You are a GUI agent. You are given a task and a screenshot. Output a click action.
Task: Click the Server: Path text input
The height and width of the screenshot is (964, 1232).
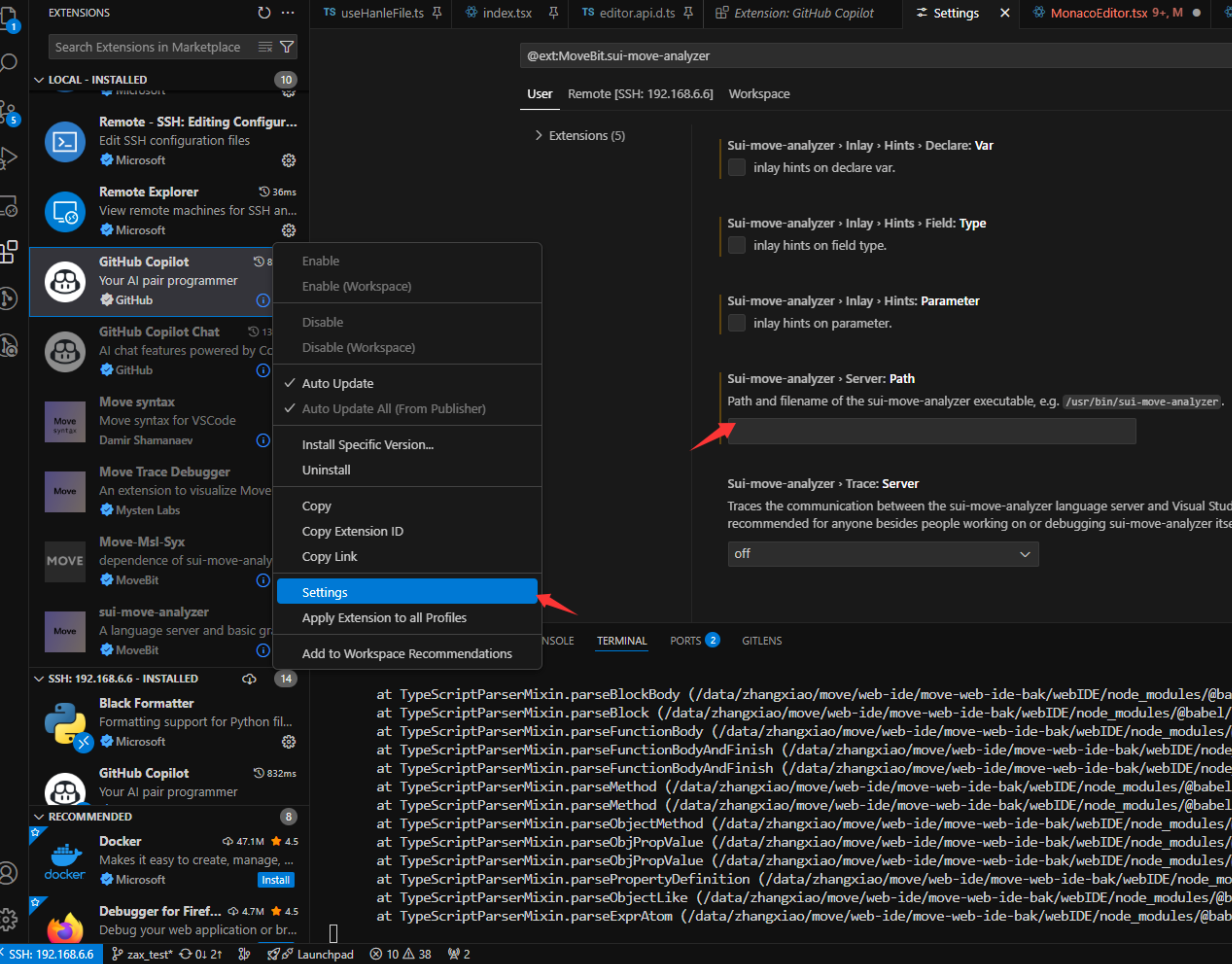pyautogui.click(x=932, y=431)
